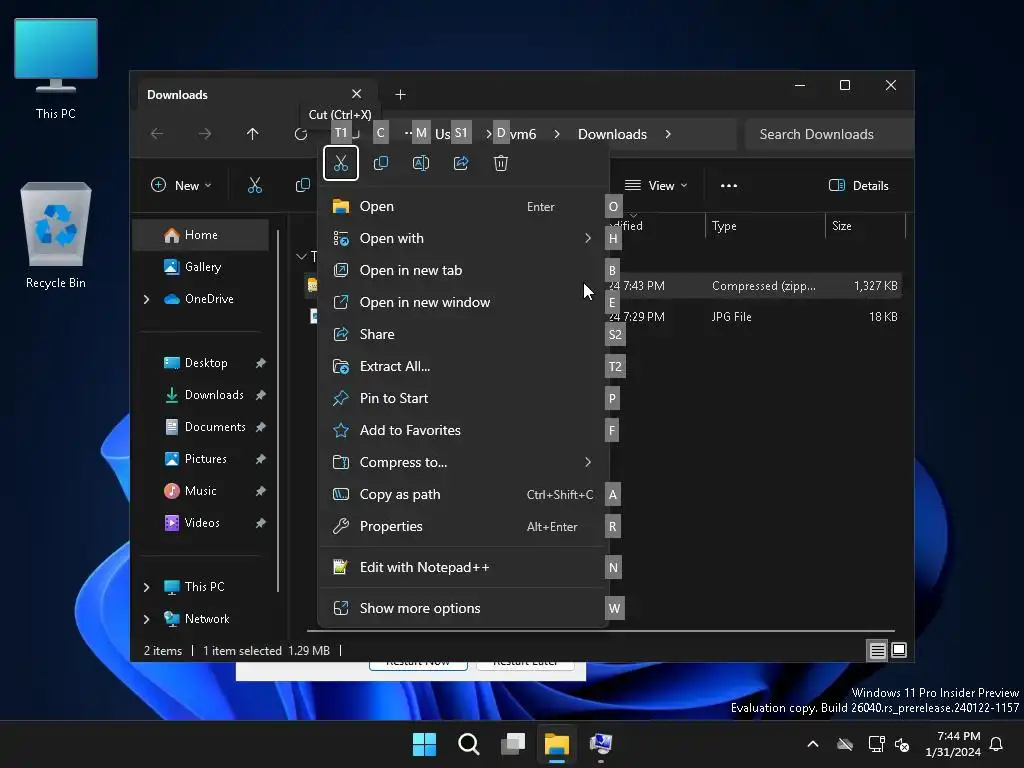Select Home in the navigation pane
The width and height of the screenshot is (1024, 768).
(x=200, y=235)
